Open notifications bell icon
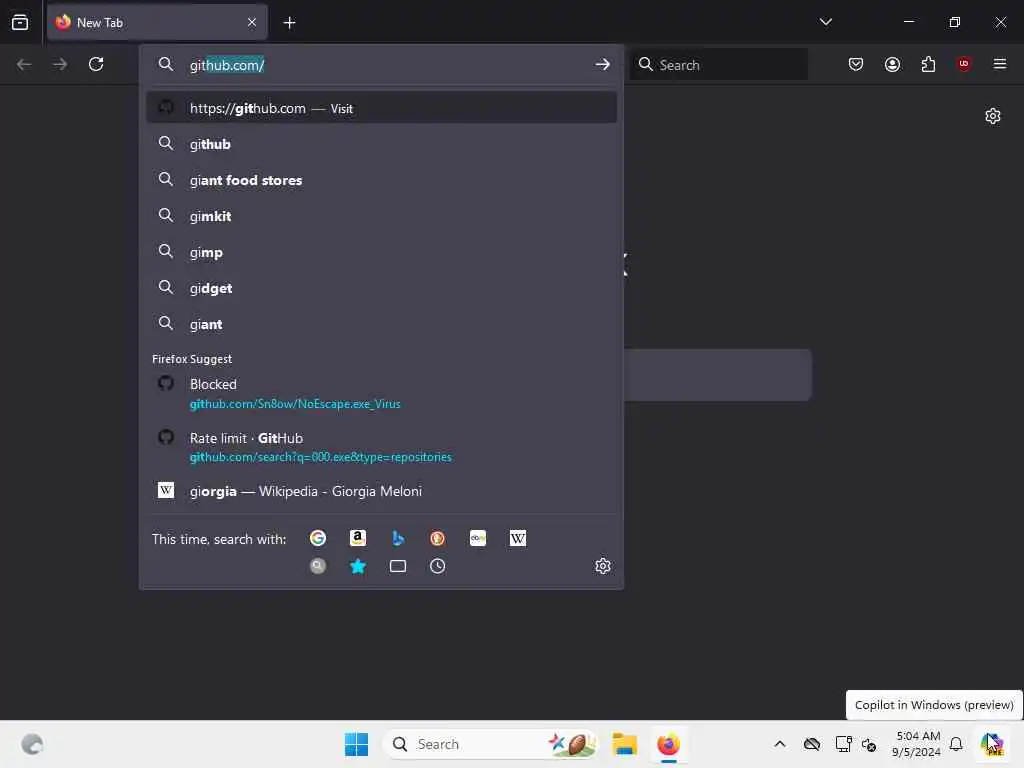The image size is (1024, 768). tap(956, 744)
